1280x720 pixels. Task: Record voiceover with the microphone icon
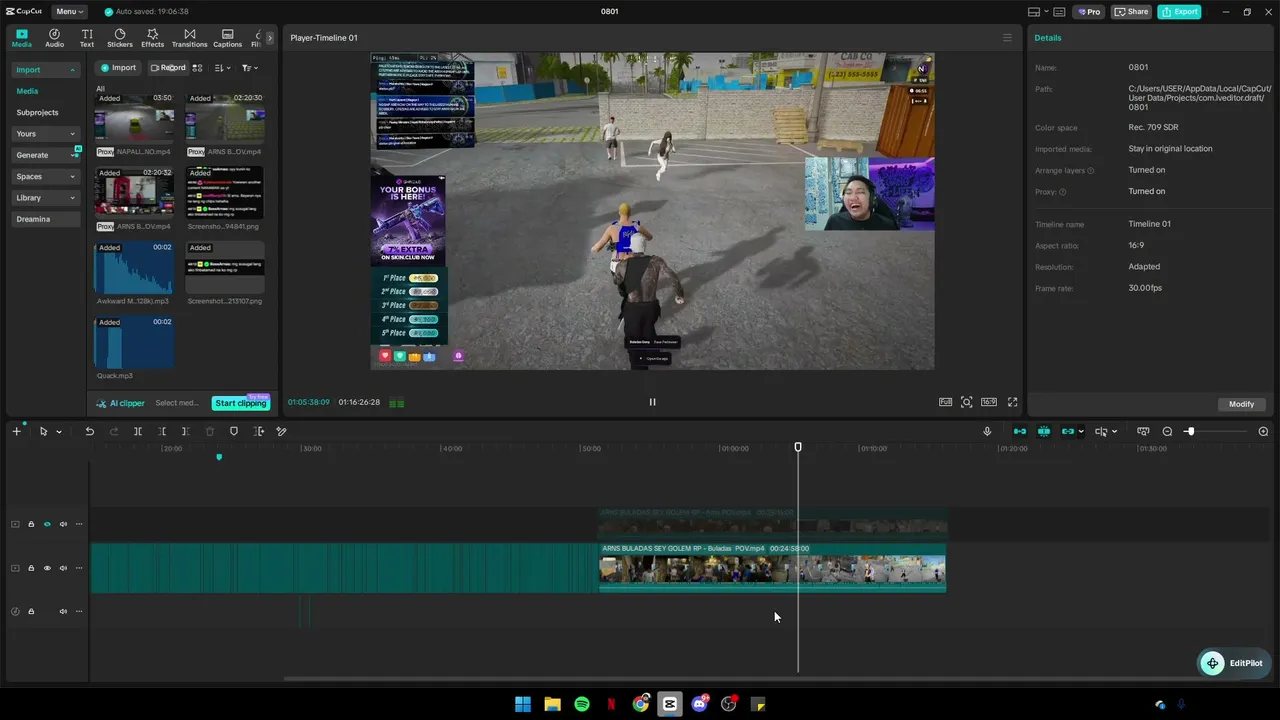987,431
